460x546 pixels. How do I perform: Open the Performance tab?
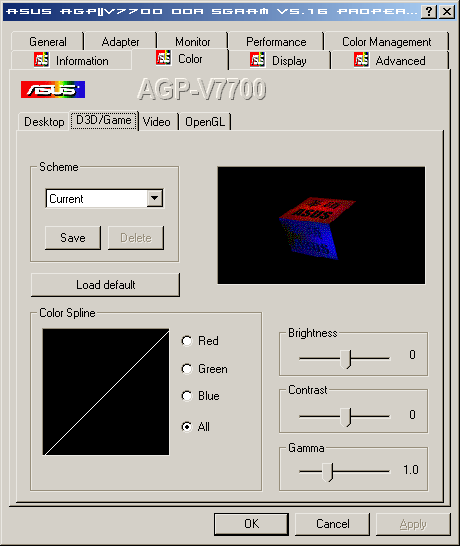(x=276, y=42)
